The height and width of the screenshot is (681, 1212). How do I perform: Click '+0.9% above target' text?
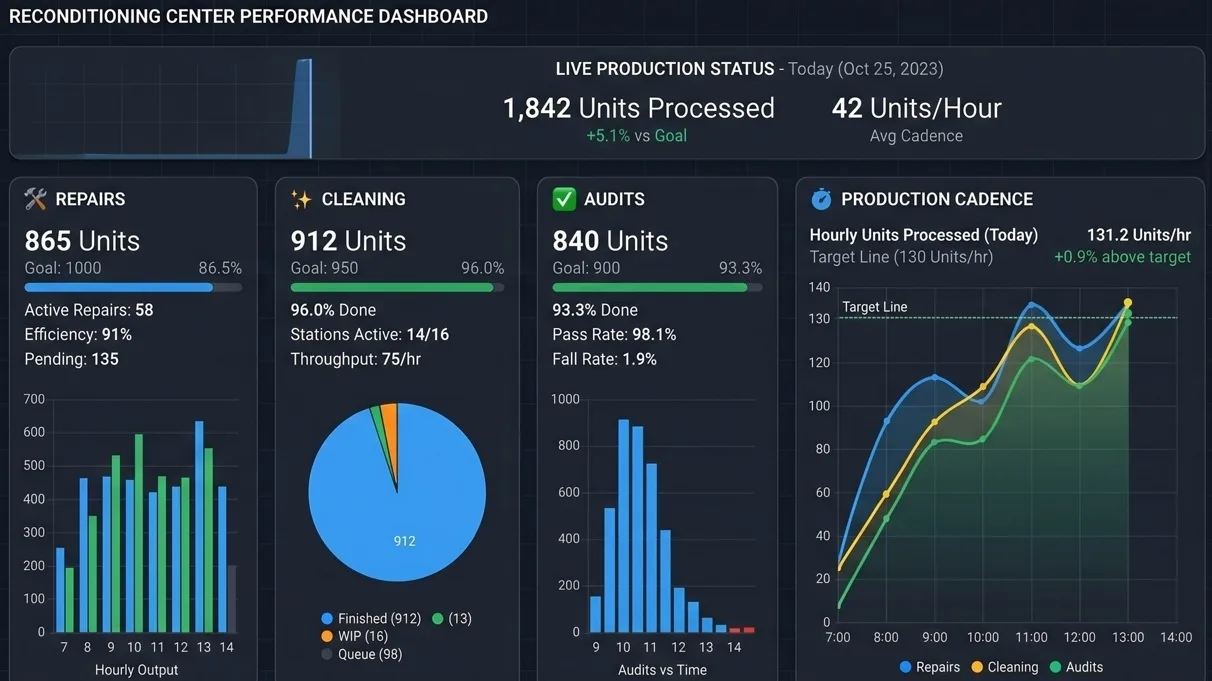(1122, 257)
